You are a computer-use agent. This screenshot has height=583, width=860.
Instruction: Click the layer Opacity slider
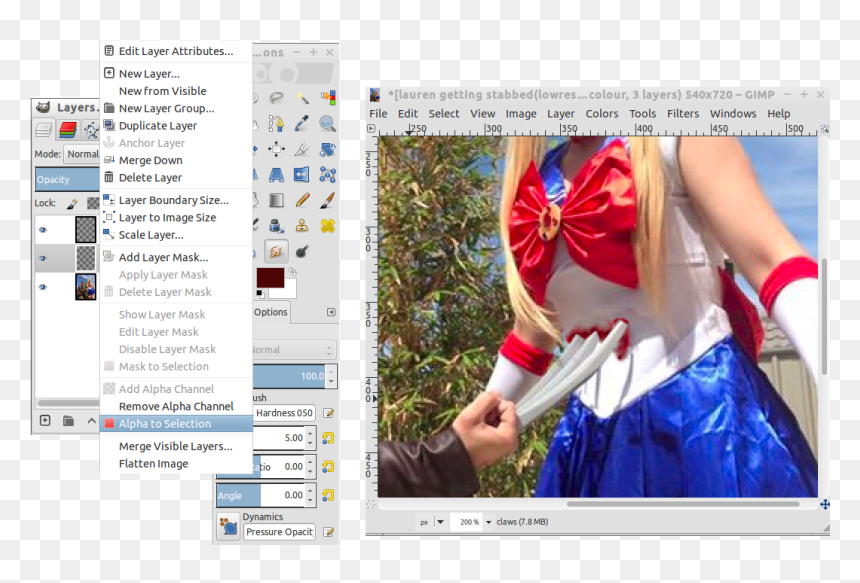point(67,179)
